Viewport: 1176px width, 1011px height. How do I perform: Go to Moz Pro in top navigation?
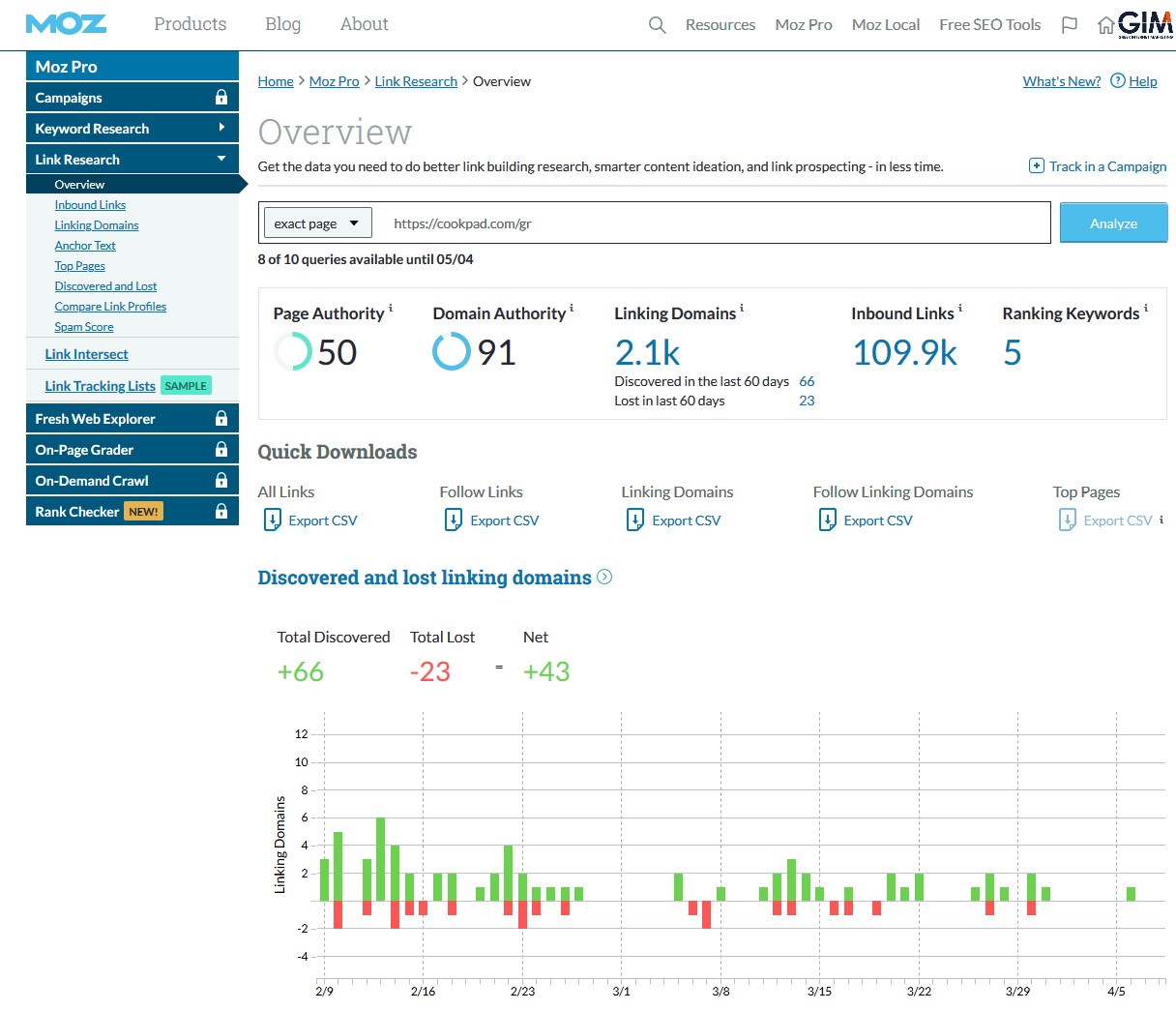coord(804,25)
